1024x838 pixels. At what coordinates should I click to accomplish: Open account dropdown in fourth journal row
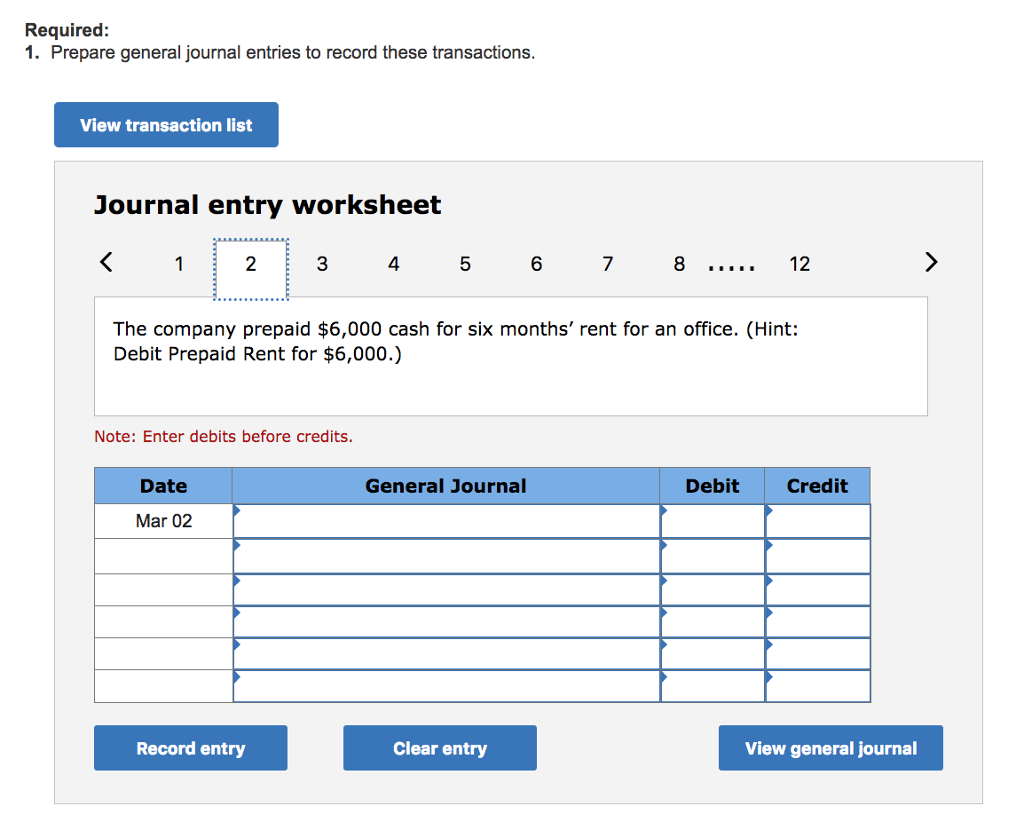point(446,622)
